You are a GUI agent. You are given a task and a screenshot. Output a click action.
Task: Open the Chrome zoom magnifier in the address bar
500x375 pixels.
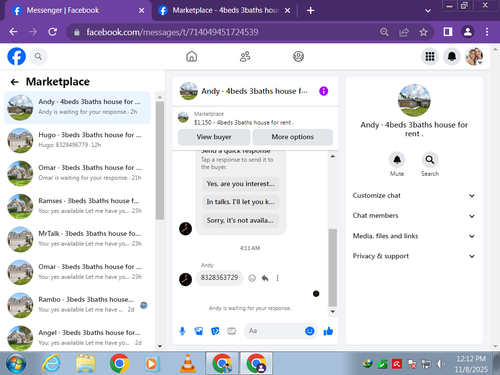pos(384,32)
